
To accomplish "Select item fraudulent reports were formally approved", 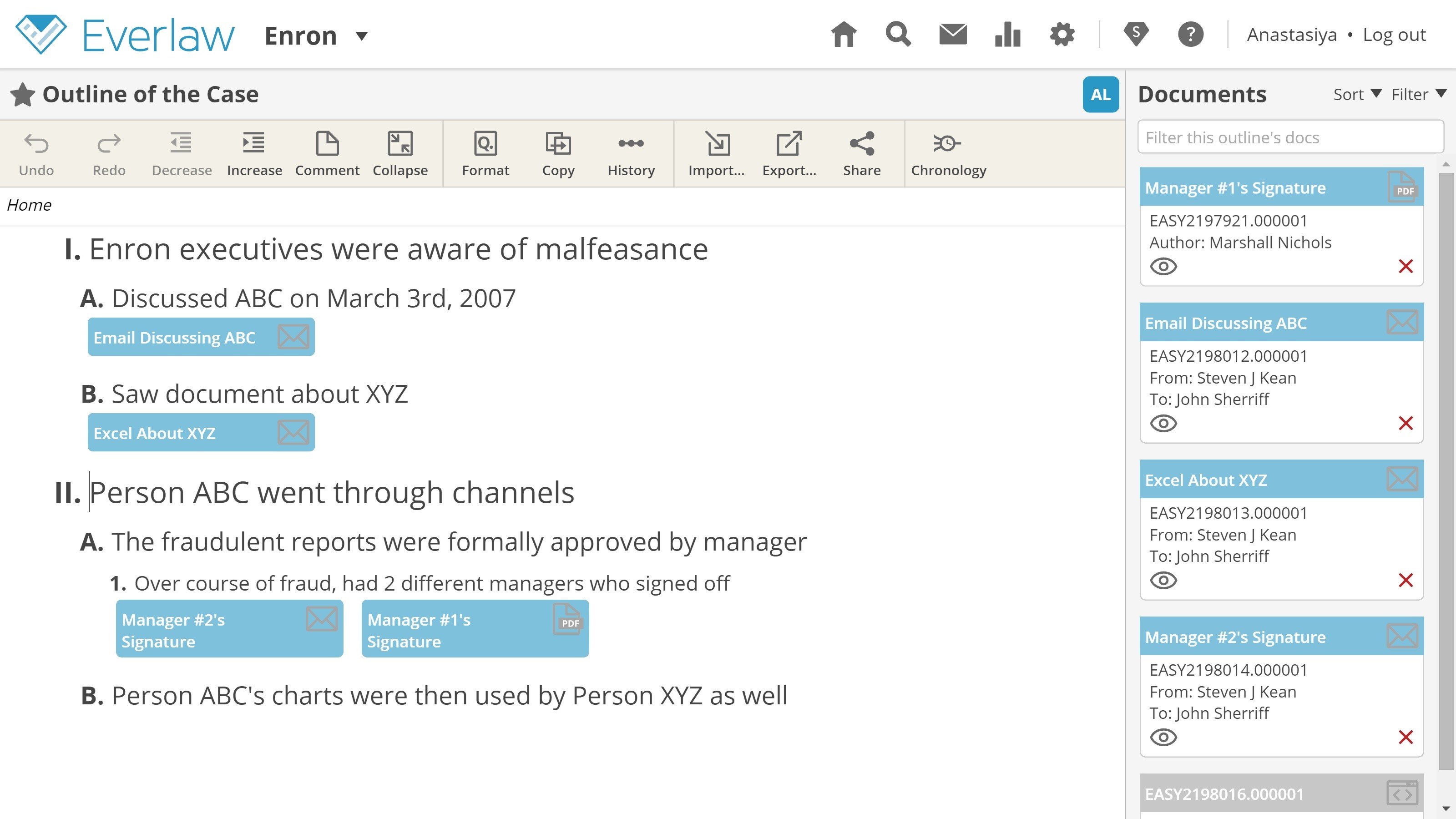I will 459,541.
